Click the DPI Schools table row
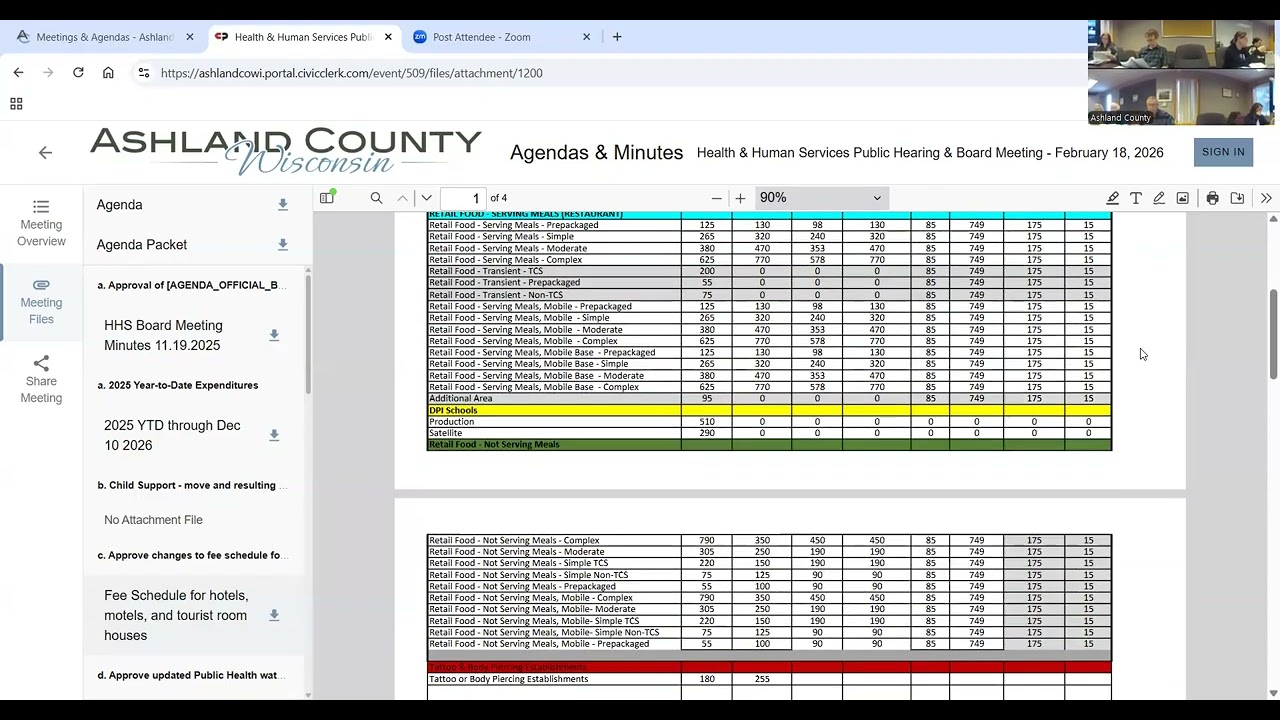1280x720 pixels. pos(769,410)
